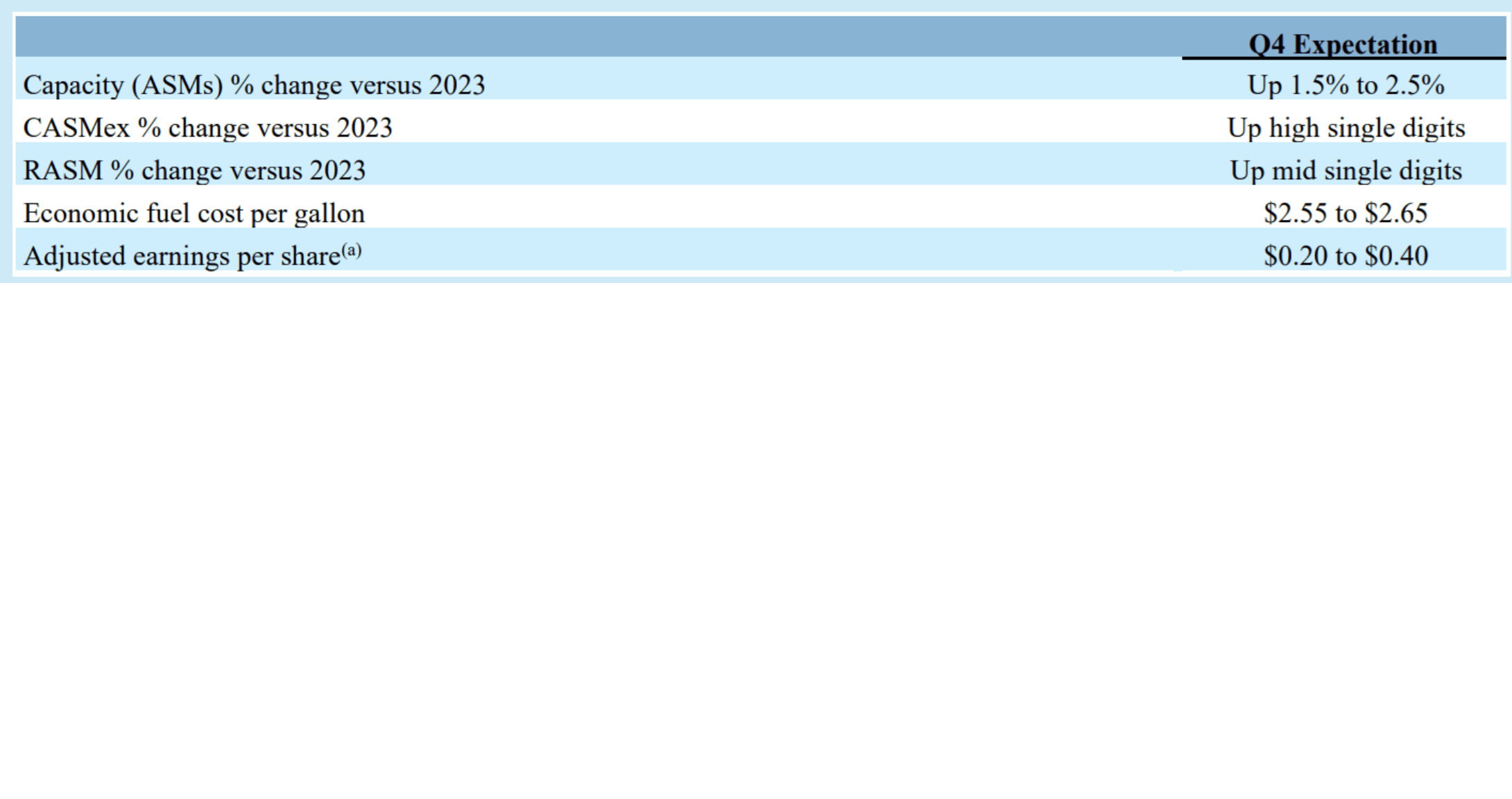Screen dimensions: 1512x799
Task: Click the Q4 Expectation column header
Action: (1343, 44)
